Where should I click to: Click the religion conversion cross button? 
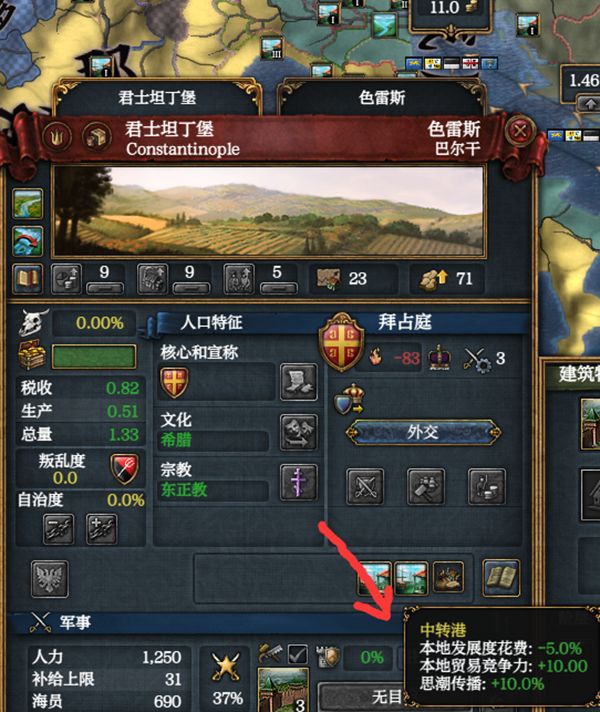pyautogui.click(x=298, y=482)
